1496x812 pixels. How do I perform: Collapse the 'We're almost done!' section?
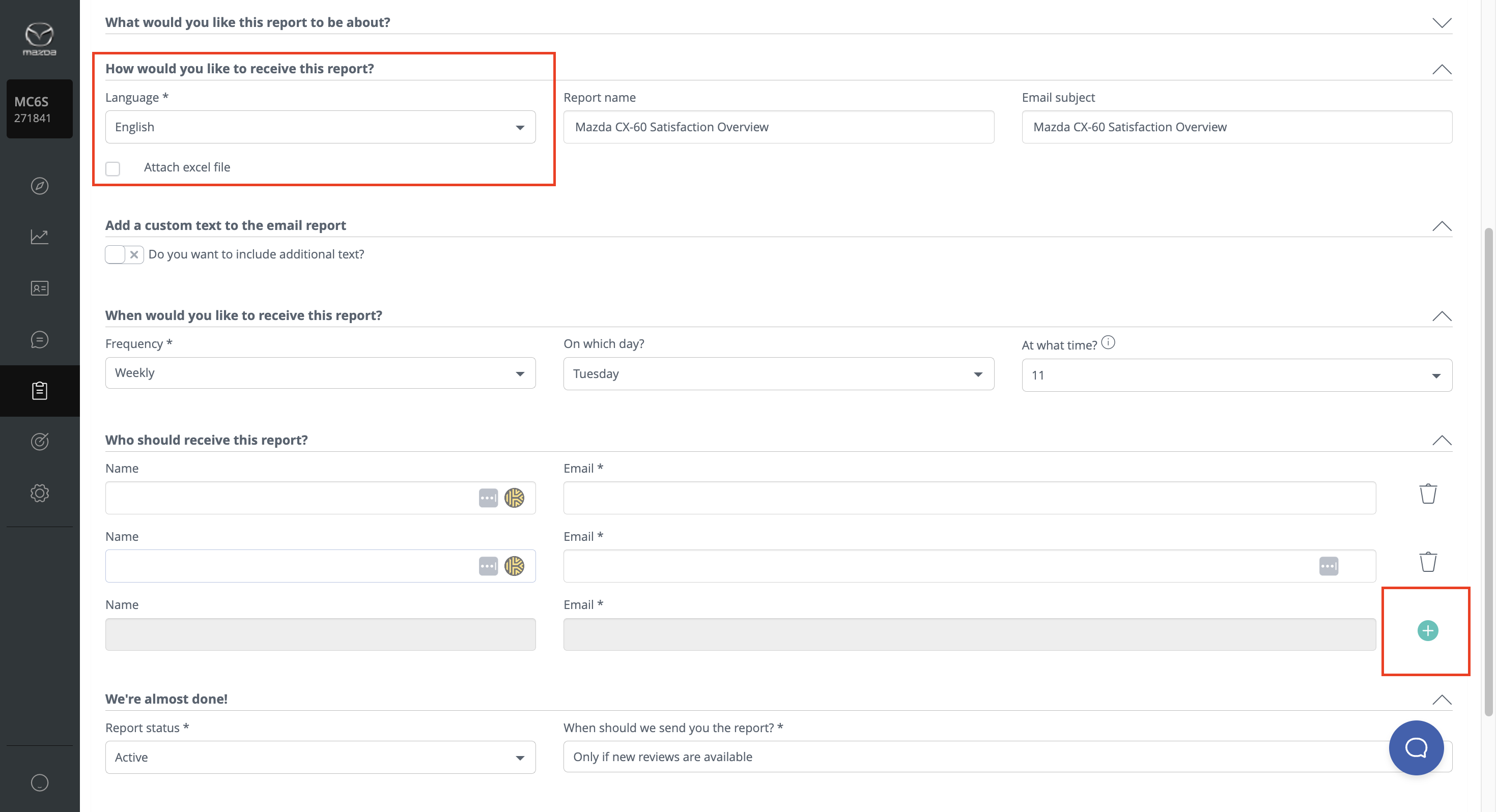coord(1442,700)
